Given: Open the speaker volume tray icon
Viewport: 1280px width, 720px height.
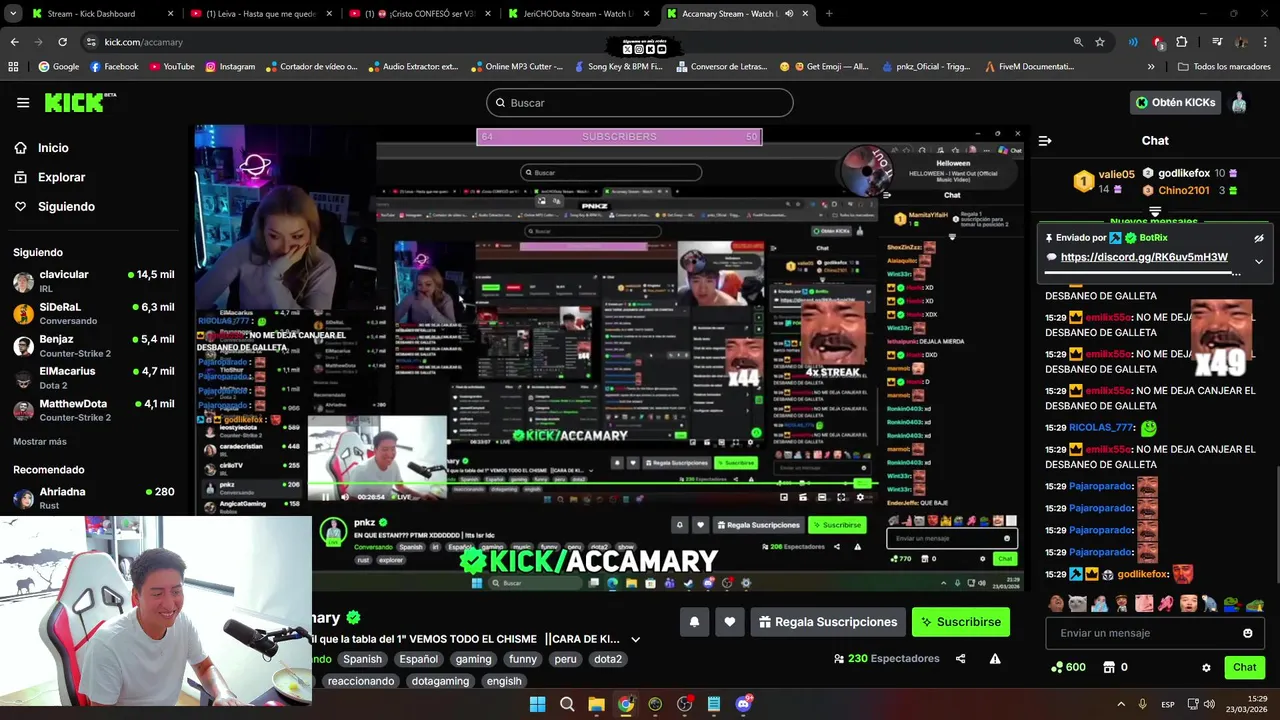Looking at the screenshot, I should 1209,705.
